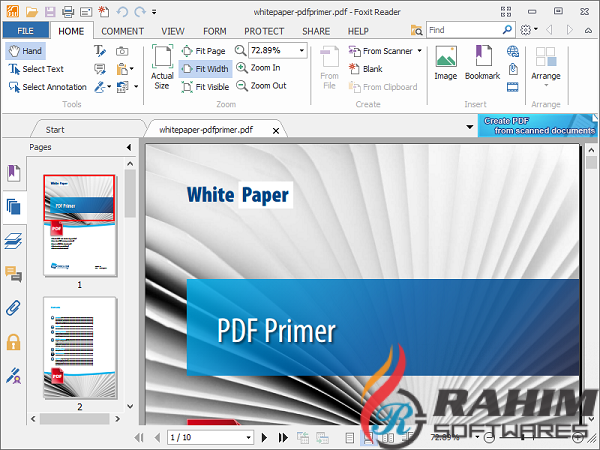The height and width of the screenshot is (450, 600).
Task: Switch to the VIEW ribbon tab
Action: tap(173, 31)
